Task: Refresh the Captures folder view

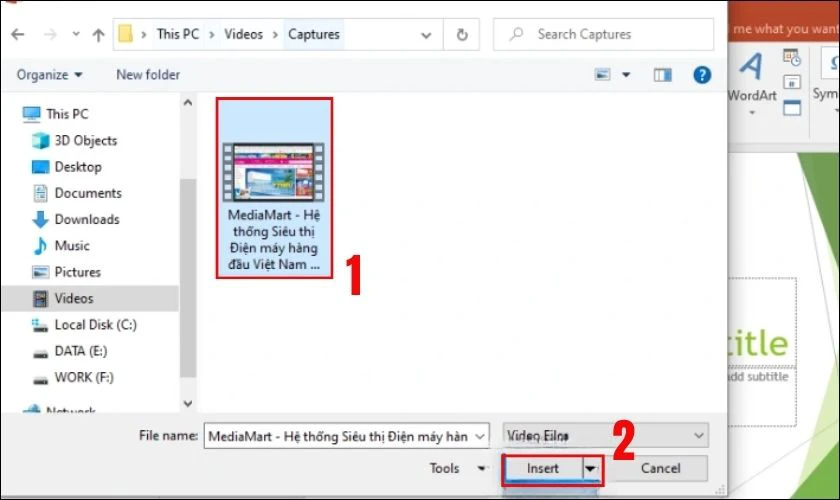Action: coord(462,35)
